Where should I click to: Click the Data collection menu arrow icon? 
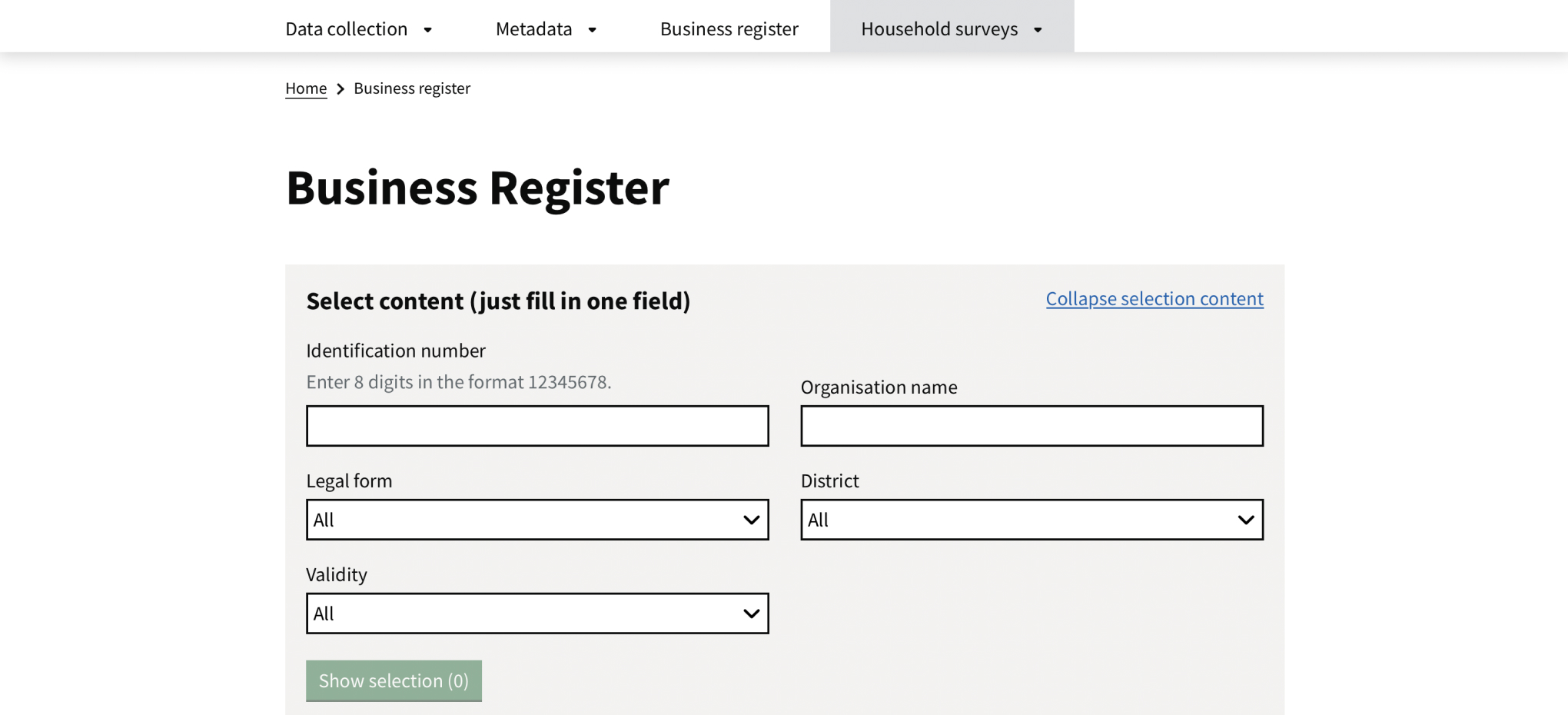[x=428, y=30]
